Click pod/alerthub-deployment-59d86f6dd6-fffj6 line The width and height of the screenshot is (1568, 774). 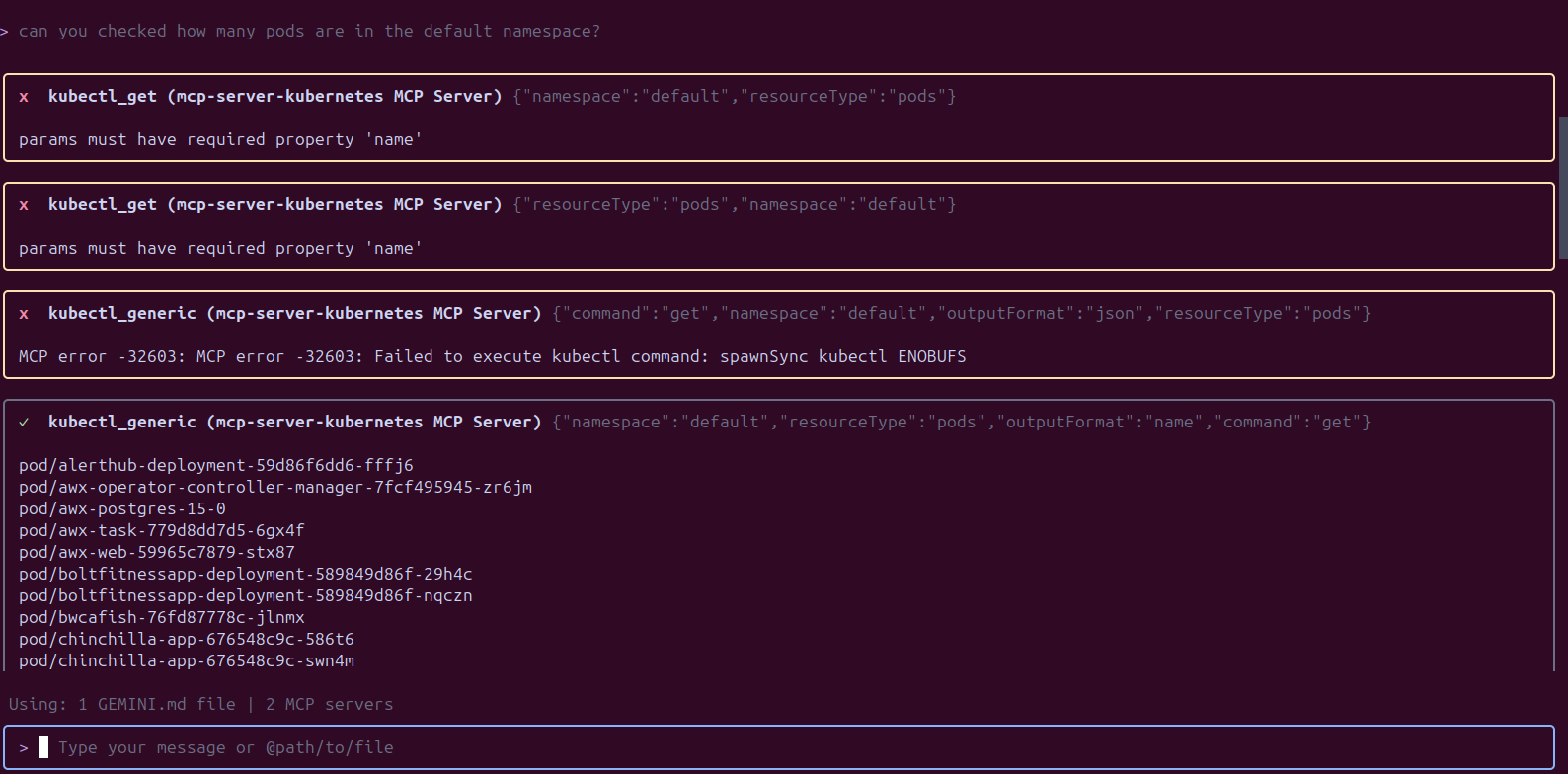click(x=215, y=466)
